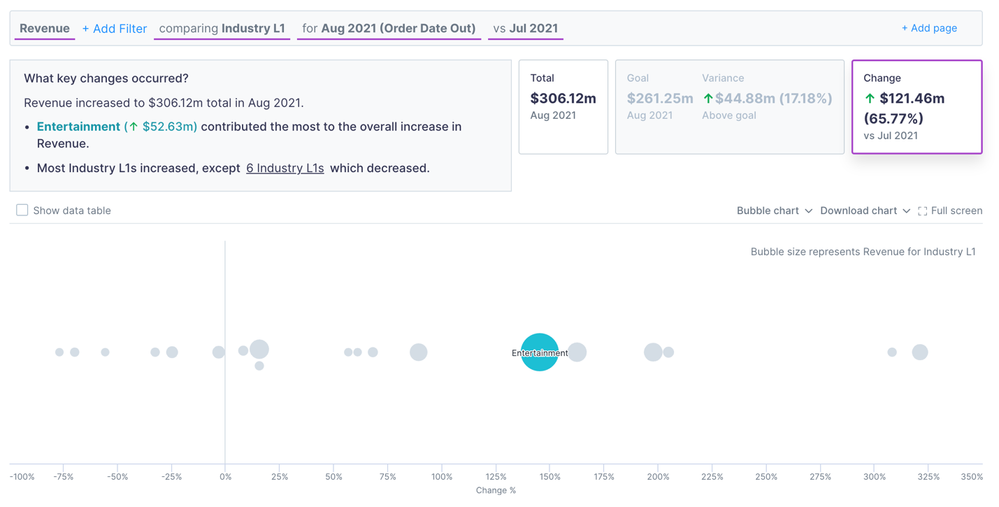999x507 pixels.
Task: Open the Industry L1 comparison selector
Action: tap(222, 28)
